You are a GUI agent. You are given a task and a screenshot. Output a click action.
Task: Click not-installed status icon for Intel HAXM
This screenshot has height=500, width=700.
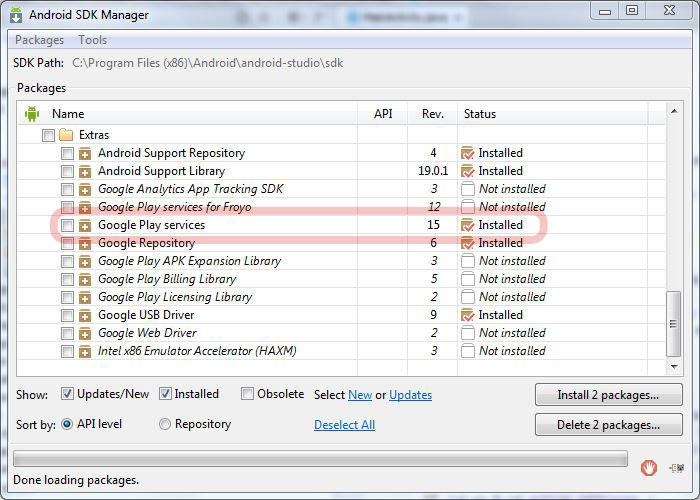pyautogui.click(x=467, y=351)
